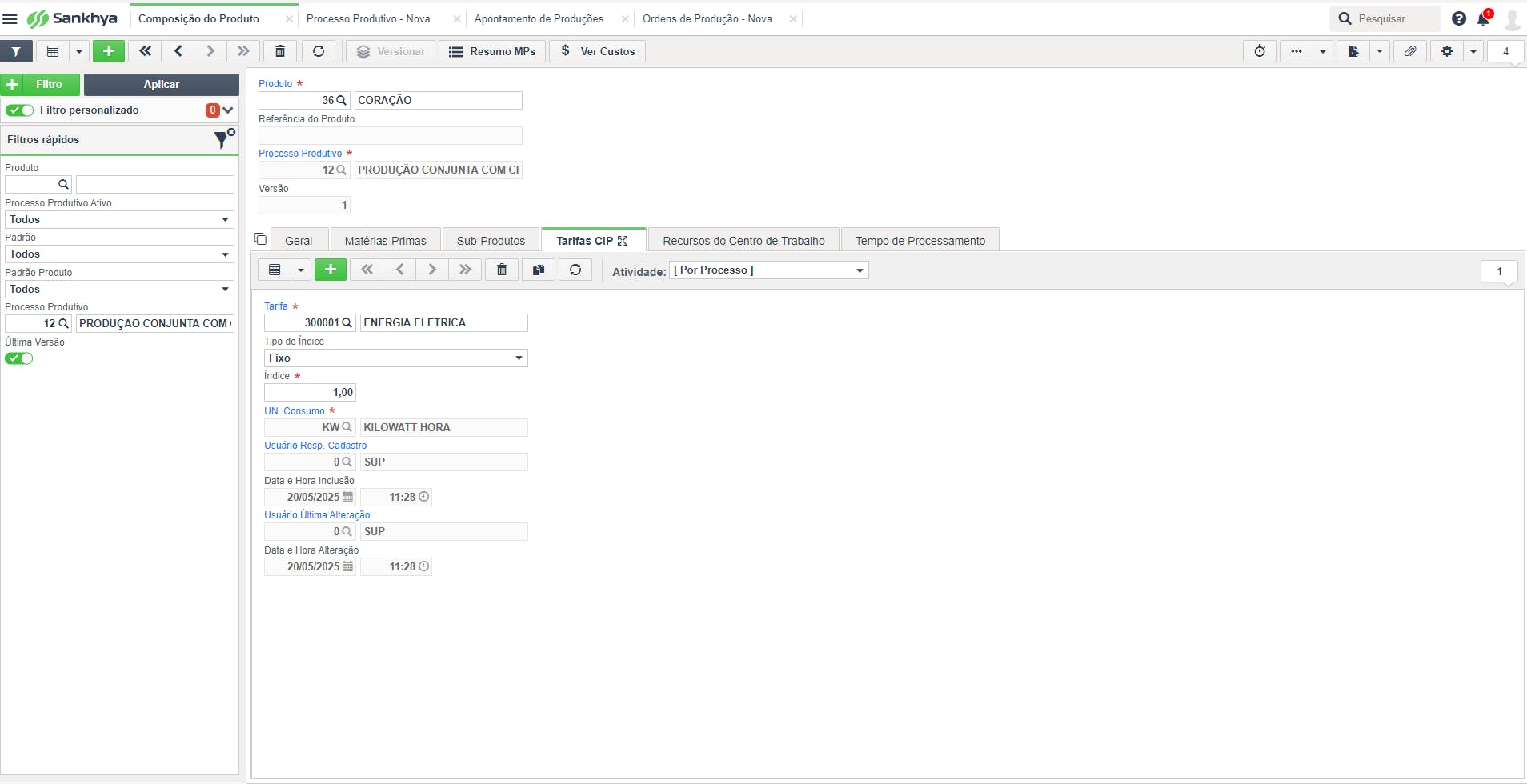Viewport: 1527px width, 784px height.
Task: Open the timer icon in top toolbar
Action: 1260,51
